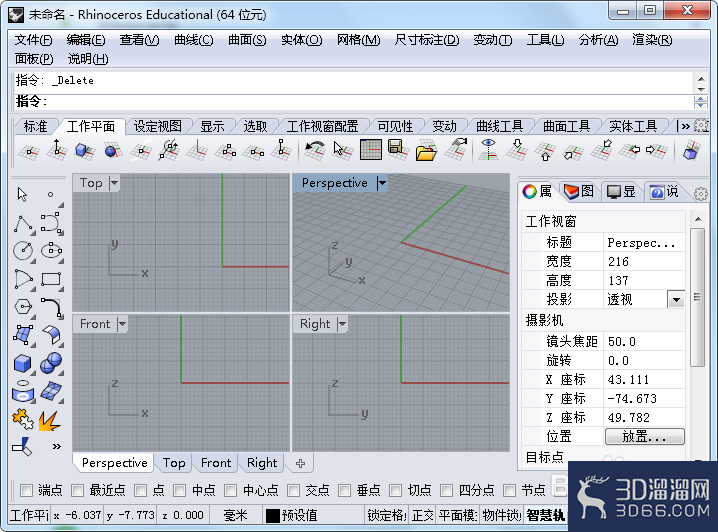Click the undo CPlane change icon

[x=315, y=150]
